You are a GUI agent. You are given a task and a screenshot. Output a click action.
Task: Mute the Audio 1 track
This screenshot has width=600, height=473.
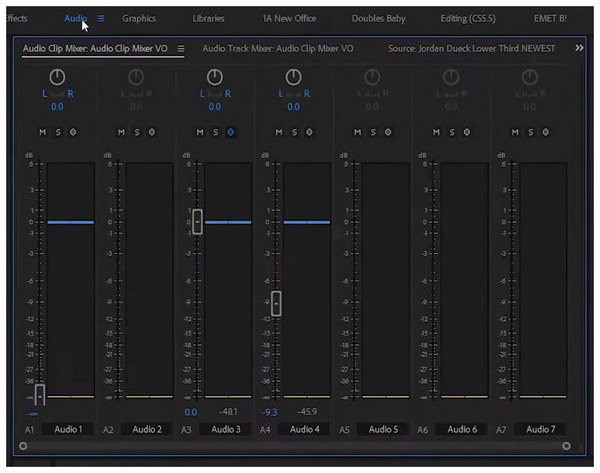tap(42, 132)
